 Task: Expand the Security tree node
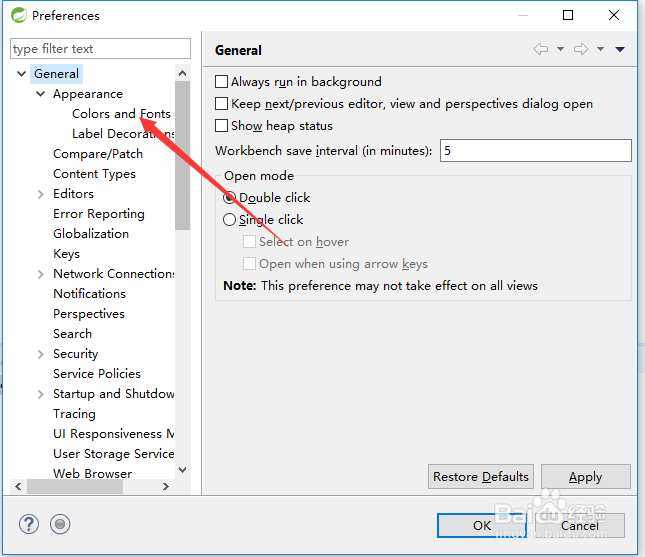[x=40, y=354]
